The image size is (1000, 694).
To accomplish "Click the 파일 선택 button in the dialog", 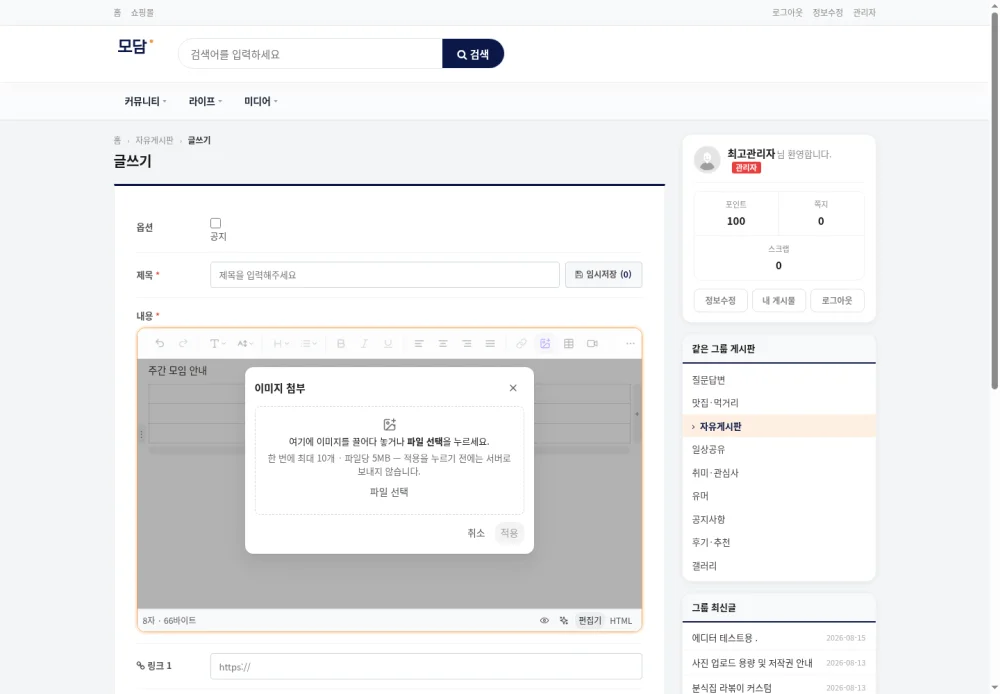I will pyautogui.click(x=389, y=492).
